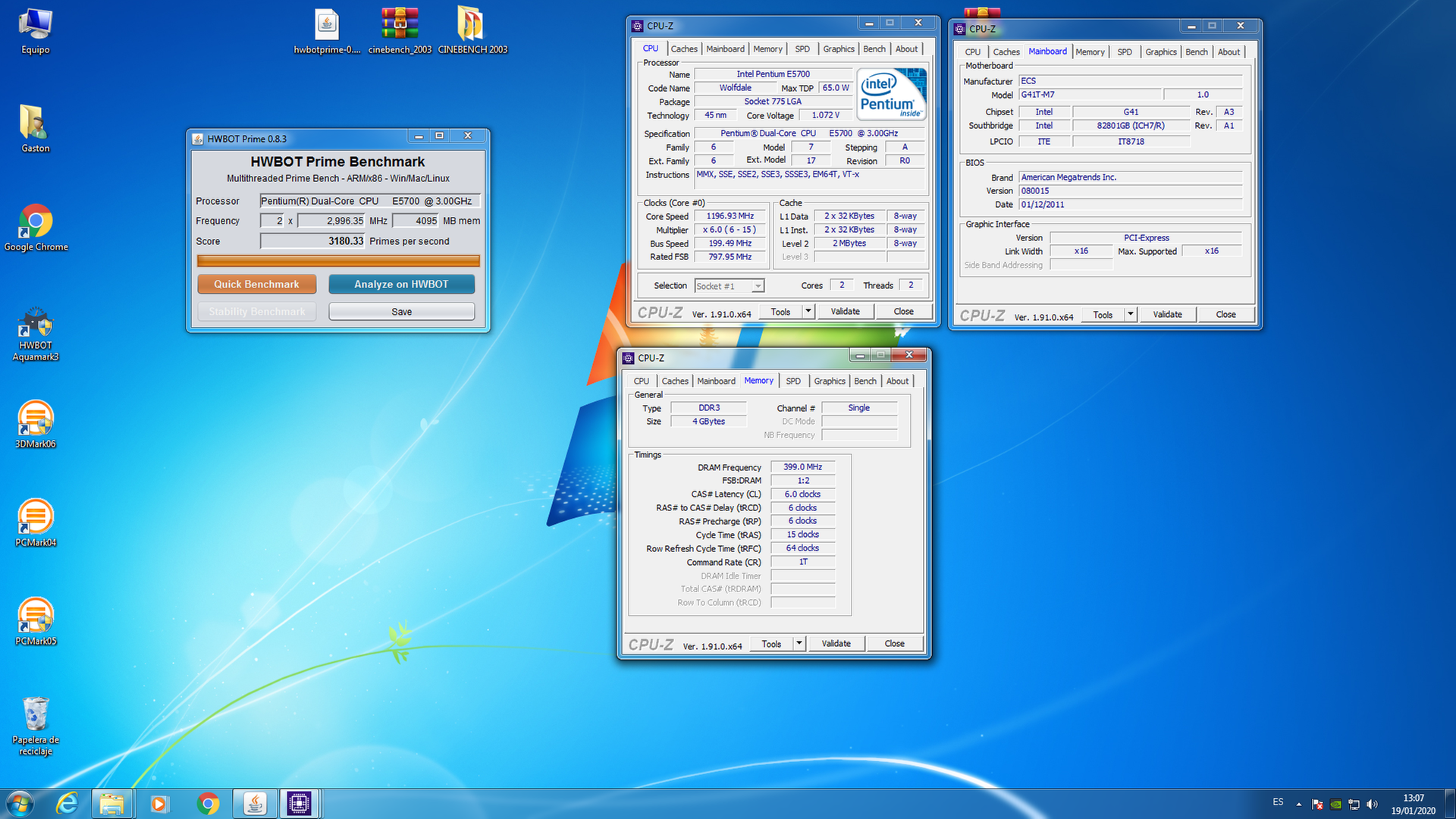Select Memory tab in Mainboard window
1456x819 pixels.
coord(1090,52)
